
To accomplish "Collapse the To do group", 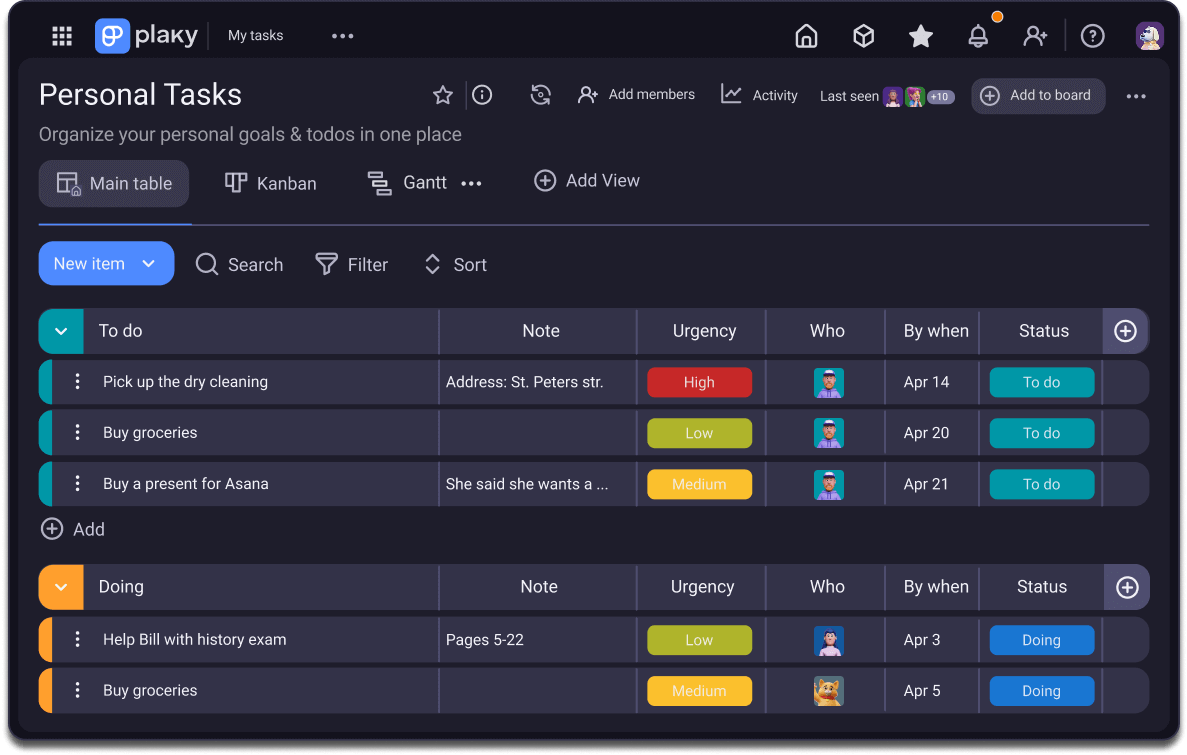I will pos(60,331).
